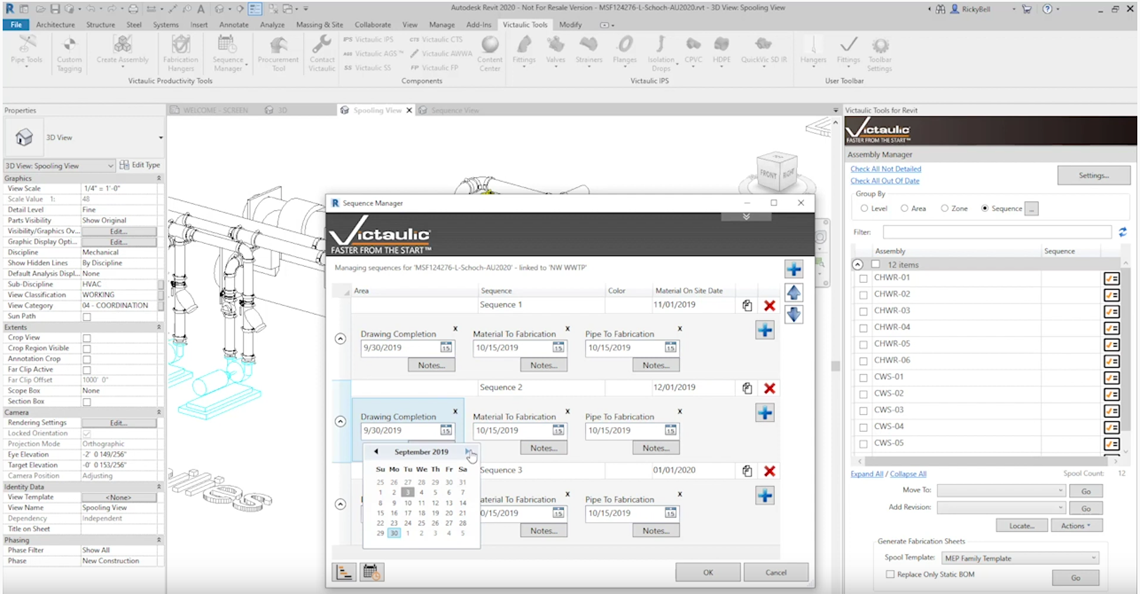Switch to the Modify ribbon tab
The image size is (1140, 594).
[570, 25]
